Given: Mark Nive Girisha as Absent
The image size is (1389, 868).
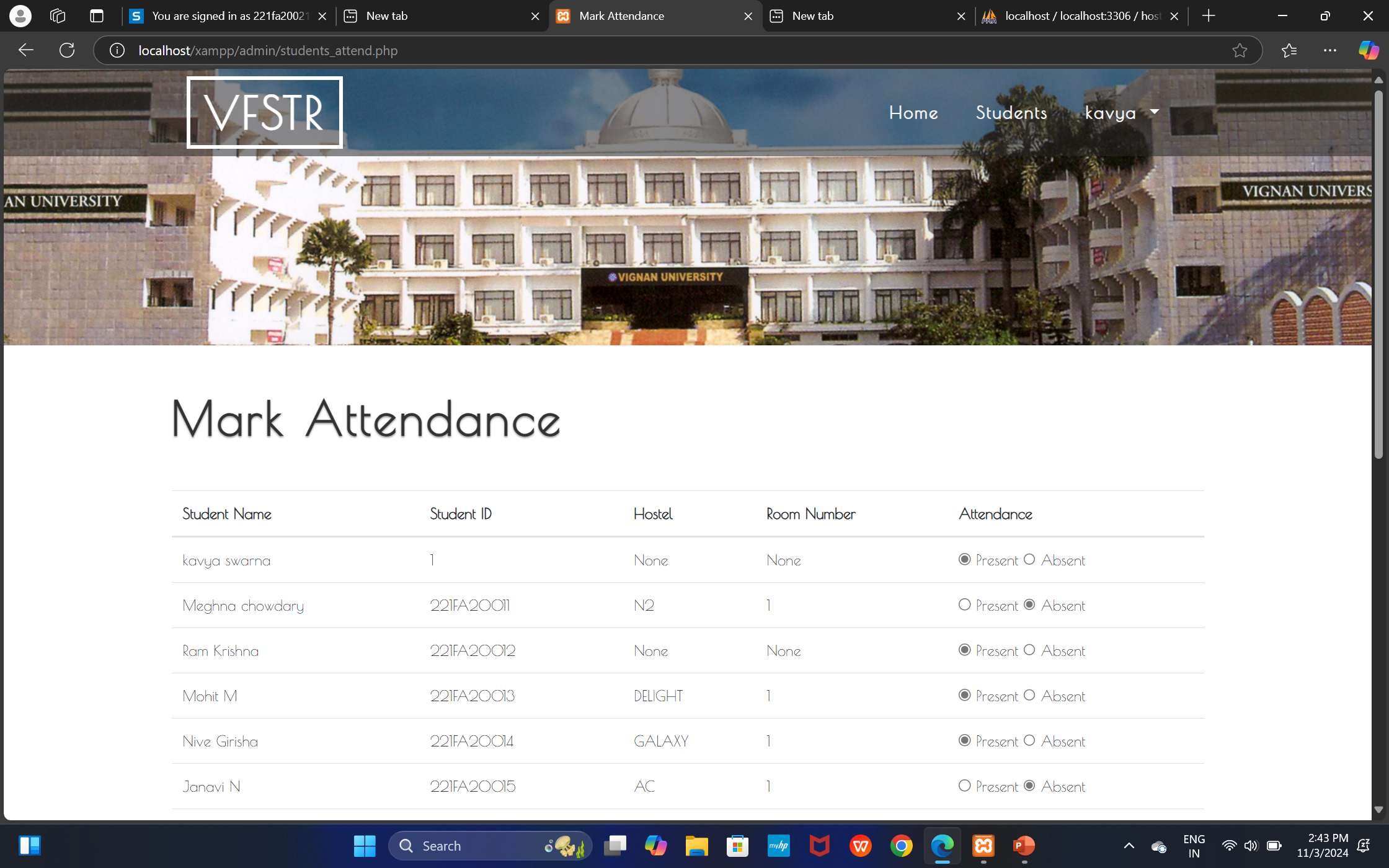Looking at the screenshot, I should click(1029, 740).
